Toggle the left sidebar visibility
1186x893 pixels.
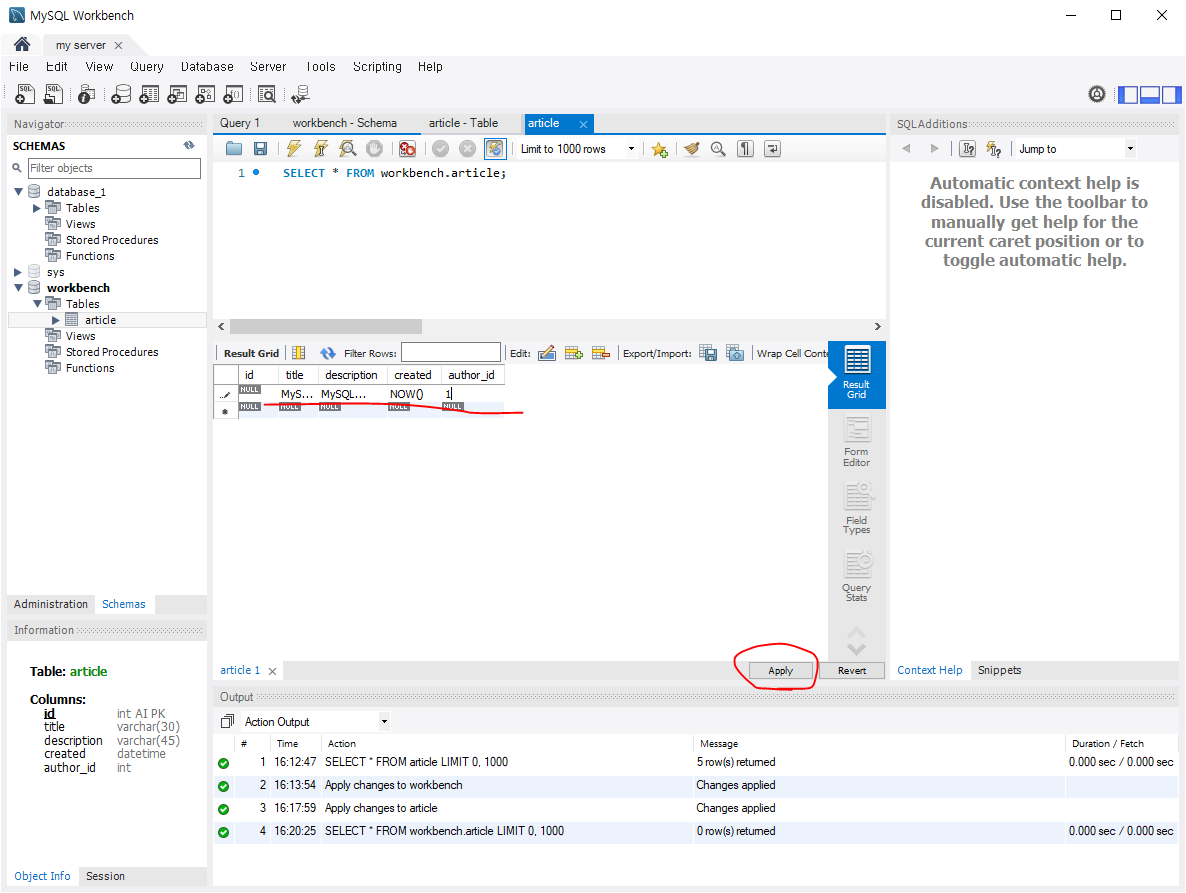click(1128, 95)
